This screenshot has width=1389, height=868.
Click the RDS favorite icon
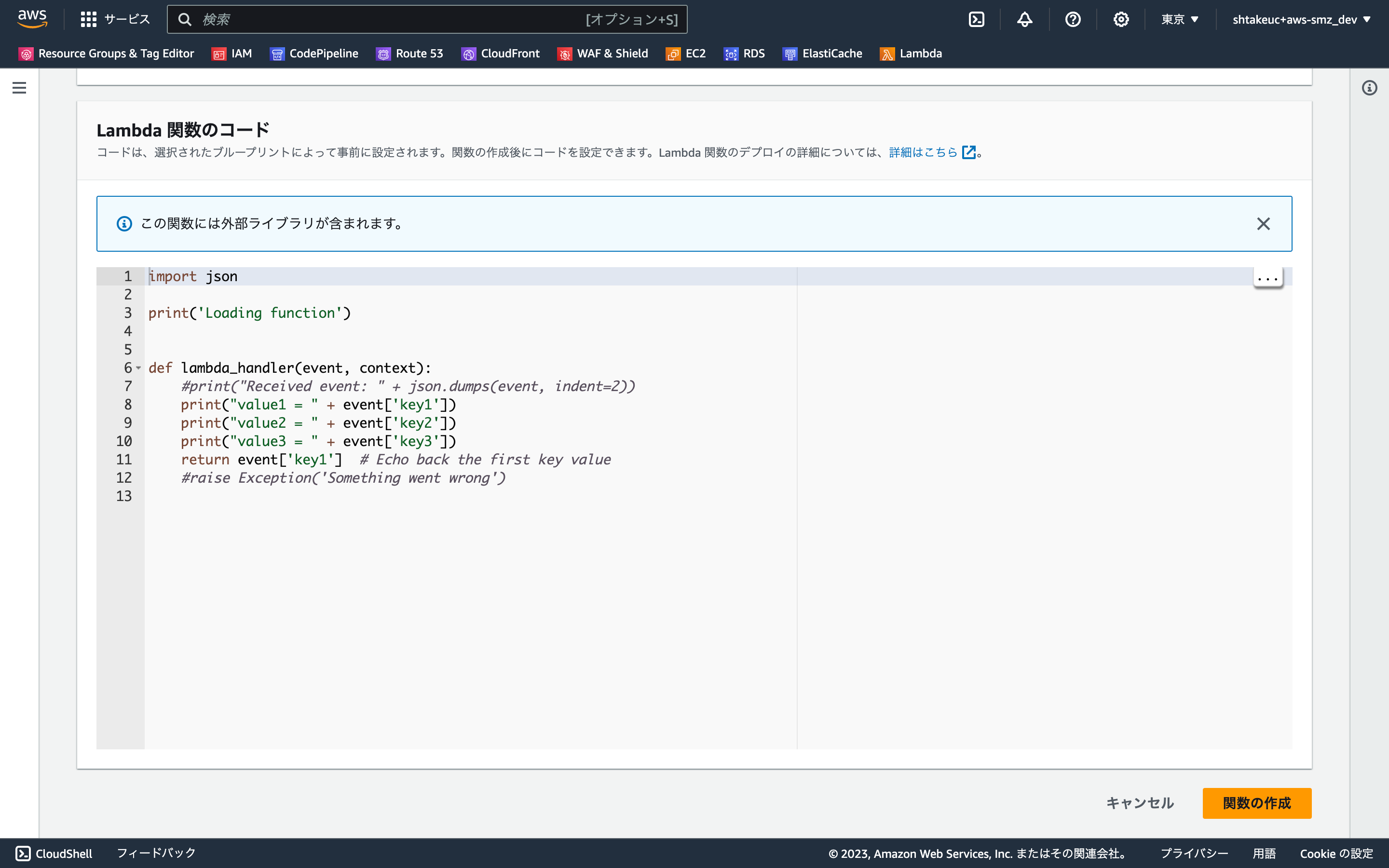pyautogui.click(x=731, y=54)
